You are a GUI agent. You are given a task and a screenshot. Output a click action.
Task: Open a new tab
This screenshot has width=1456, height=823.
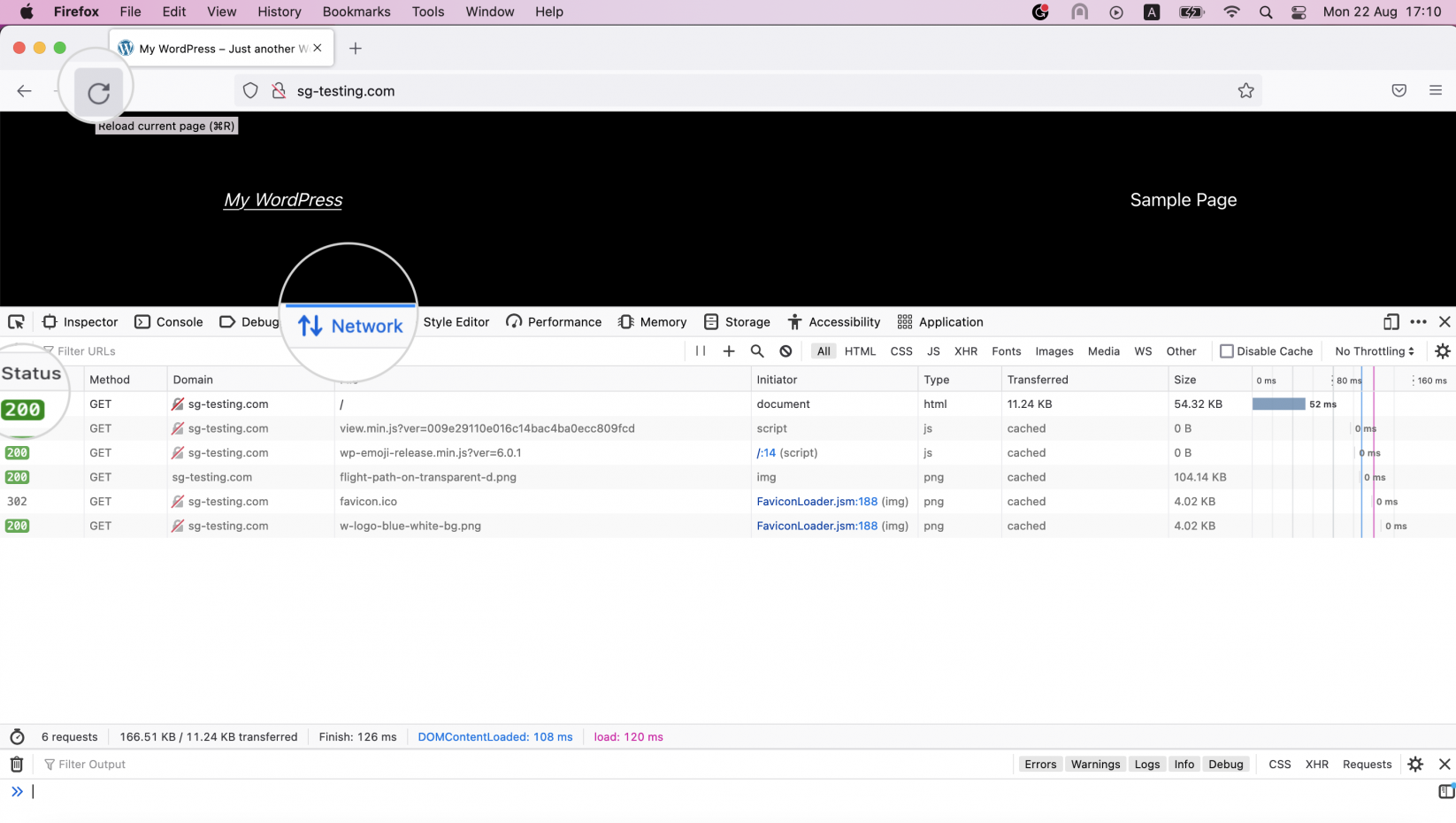356,49
